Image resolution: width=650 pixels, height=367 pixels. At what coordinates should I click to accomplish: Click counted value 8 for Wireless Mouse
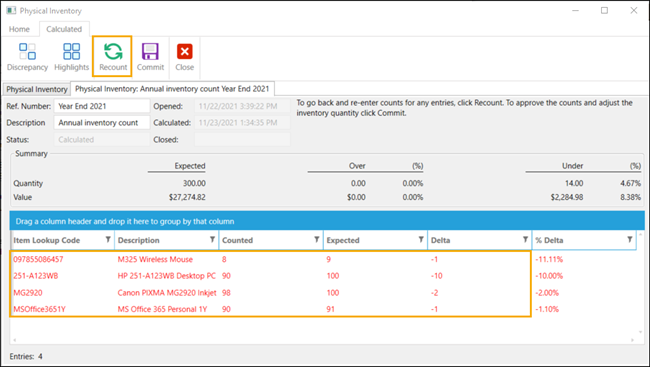tap(224, 259)
